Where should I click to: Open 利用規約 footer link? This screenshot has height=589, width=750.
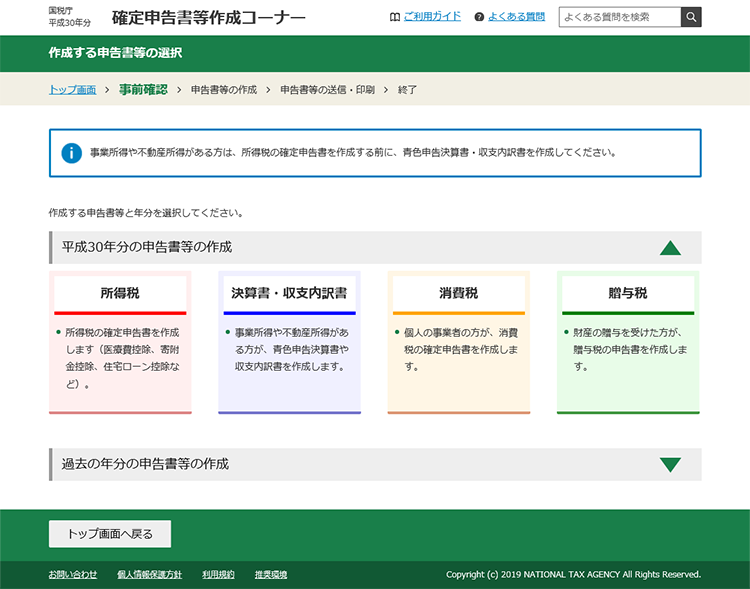(218, 574)
